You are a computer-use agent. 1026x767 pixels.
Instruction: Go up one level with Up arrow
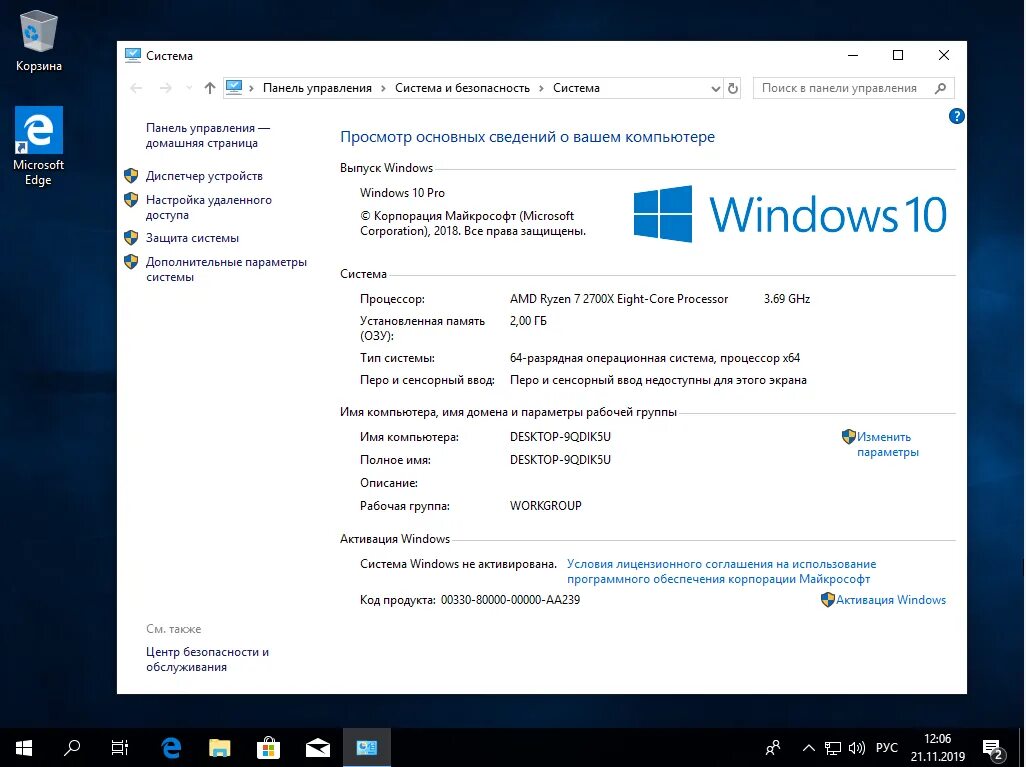tap(209, 88)
